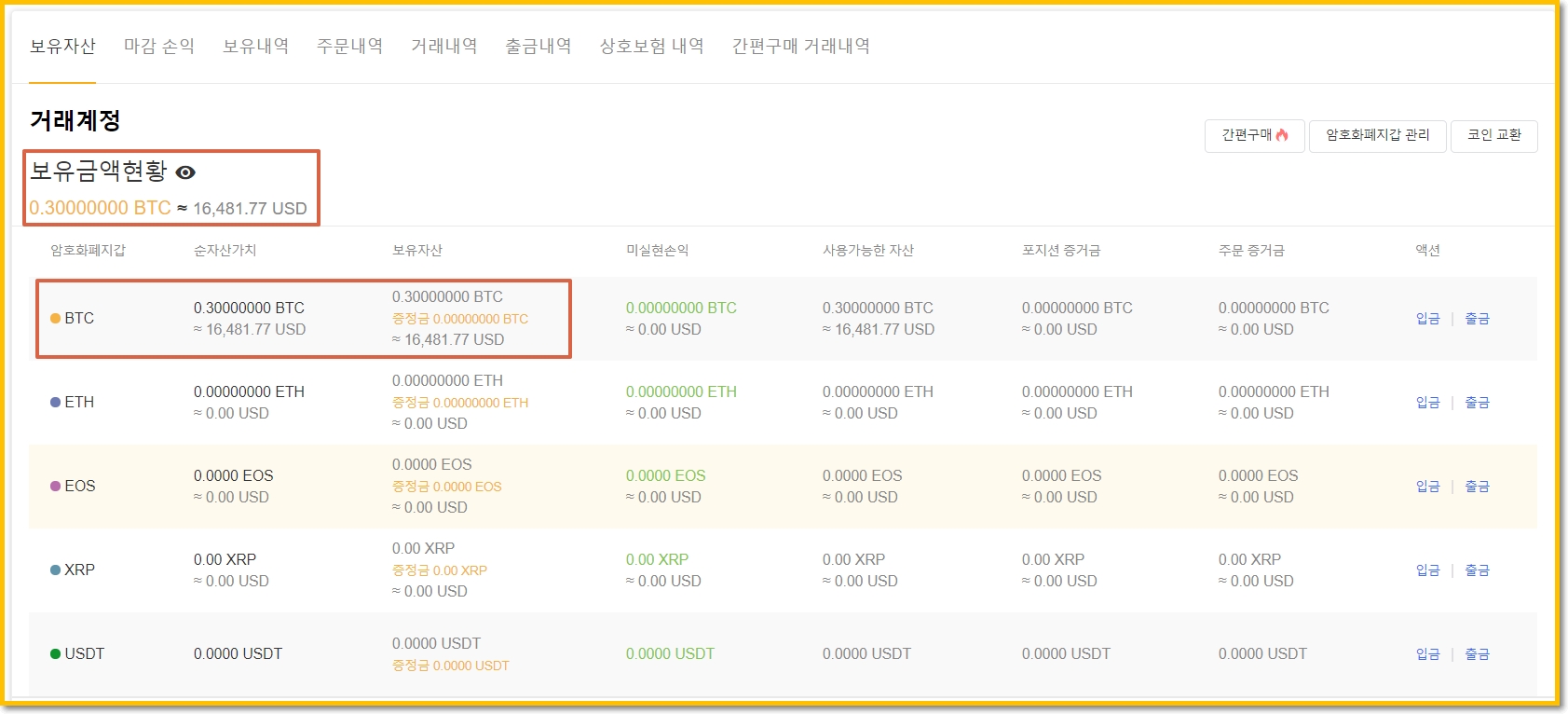The width and height of the screenshot is (1568, 714).
Task: Click 출금 link in USDT row
Action: tap(1477, 654)
